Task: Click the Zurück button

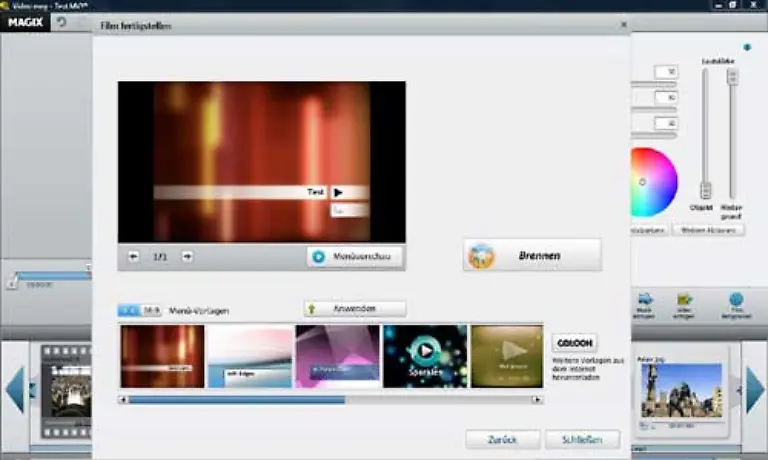Action: 503,439
